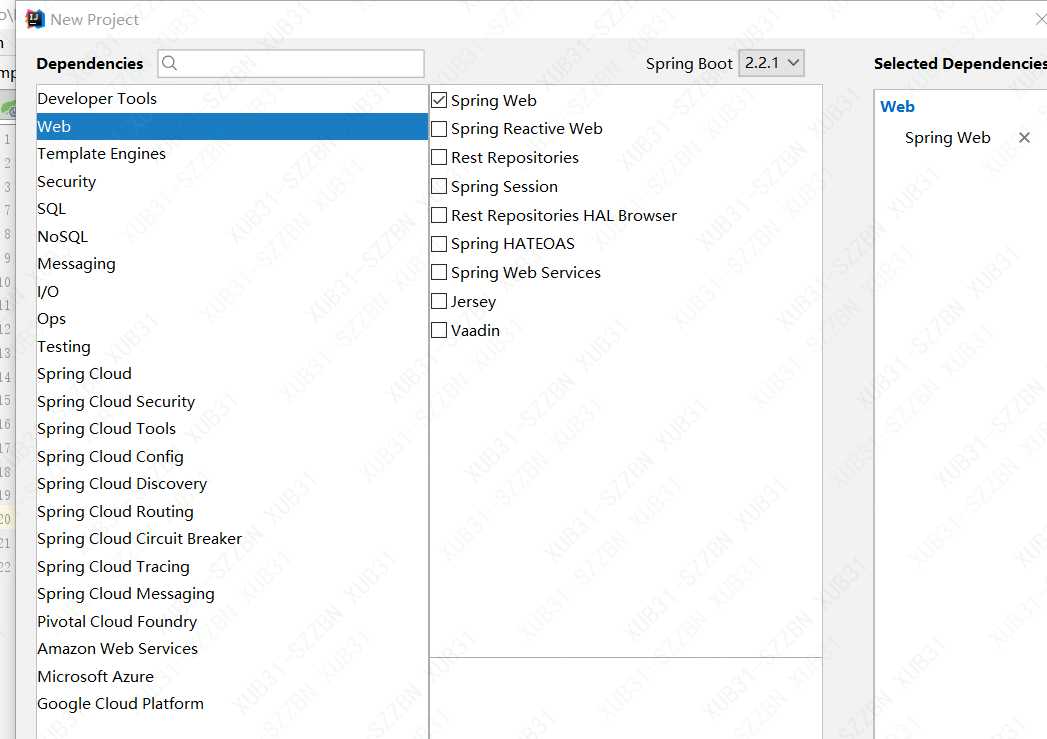The image size is (1047, 739).
Task: Select Pivotal Cloud Foundry category
Action: [232, 622]
